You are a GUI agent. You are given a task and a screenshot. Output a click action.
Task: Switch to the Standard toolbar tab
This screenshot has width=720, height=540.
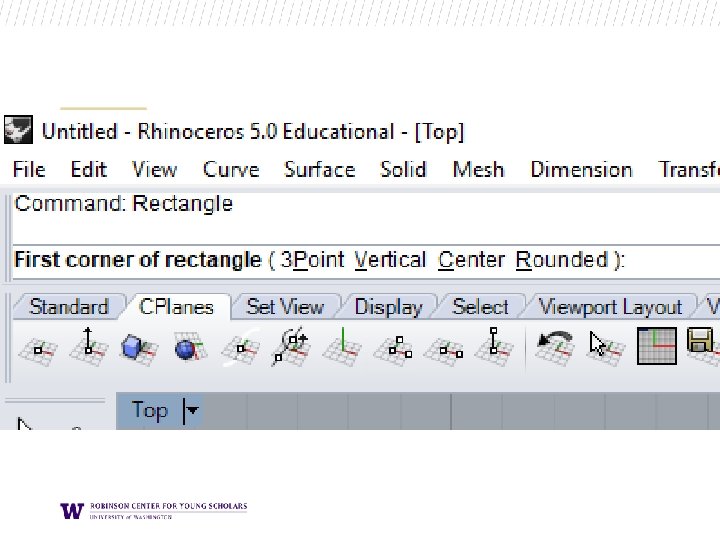coord(69,307)
